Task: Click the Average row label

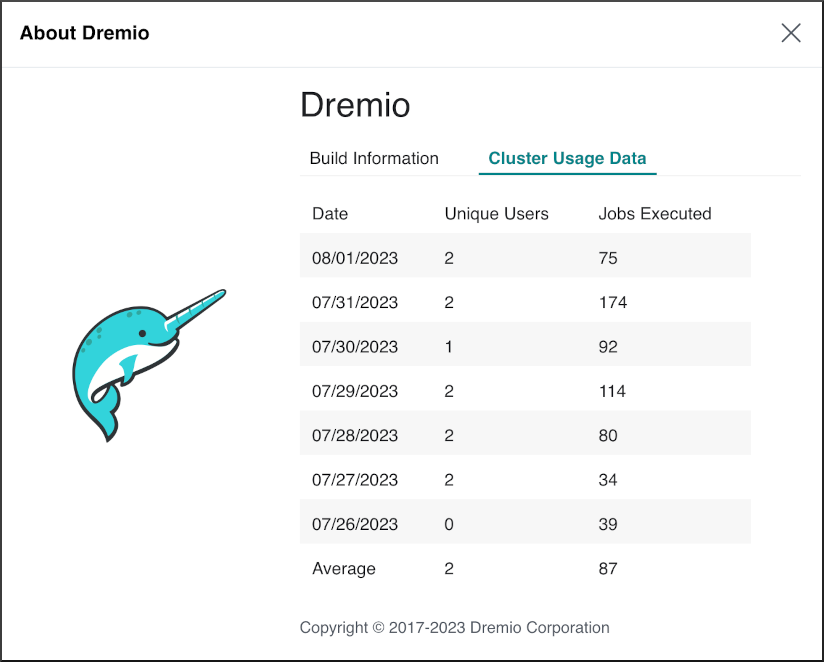Action: [x=344, y=568]
